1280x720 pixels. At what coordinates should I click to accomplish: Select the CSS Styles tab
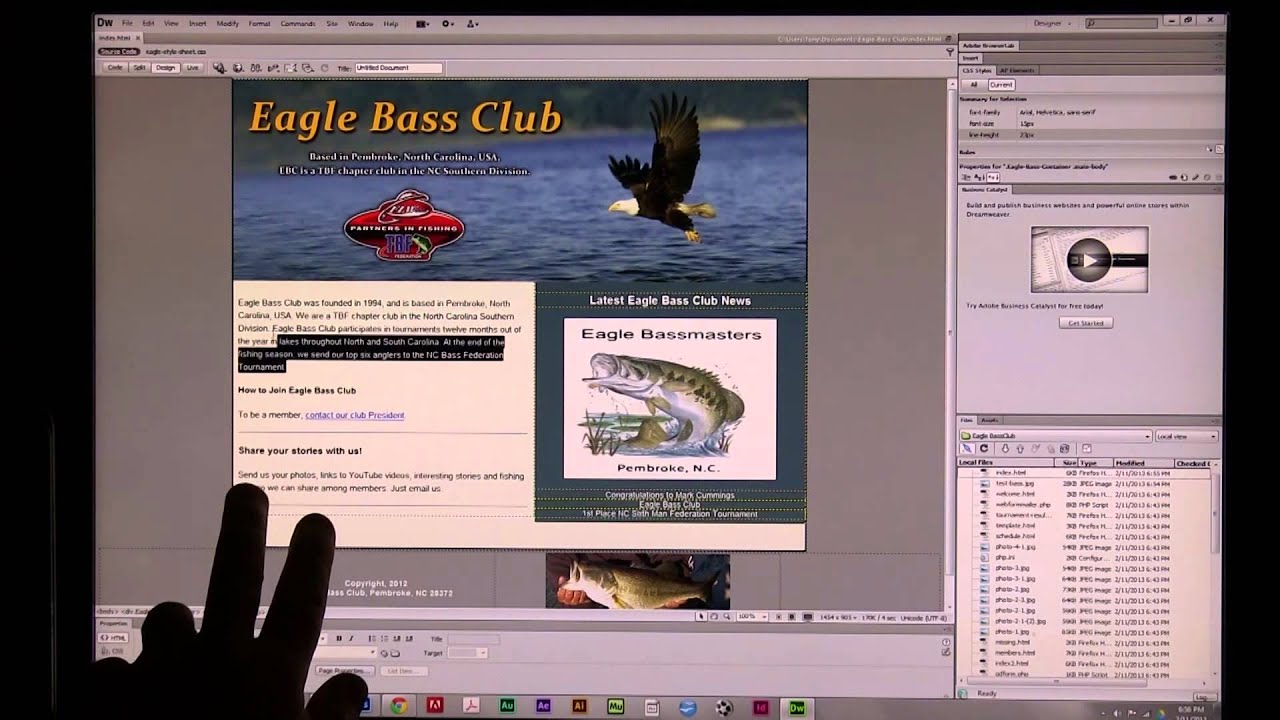pos(977,70)
